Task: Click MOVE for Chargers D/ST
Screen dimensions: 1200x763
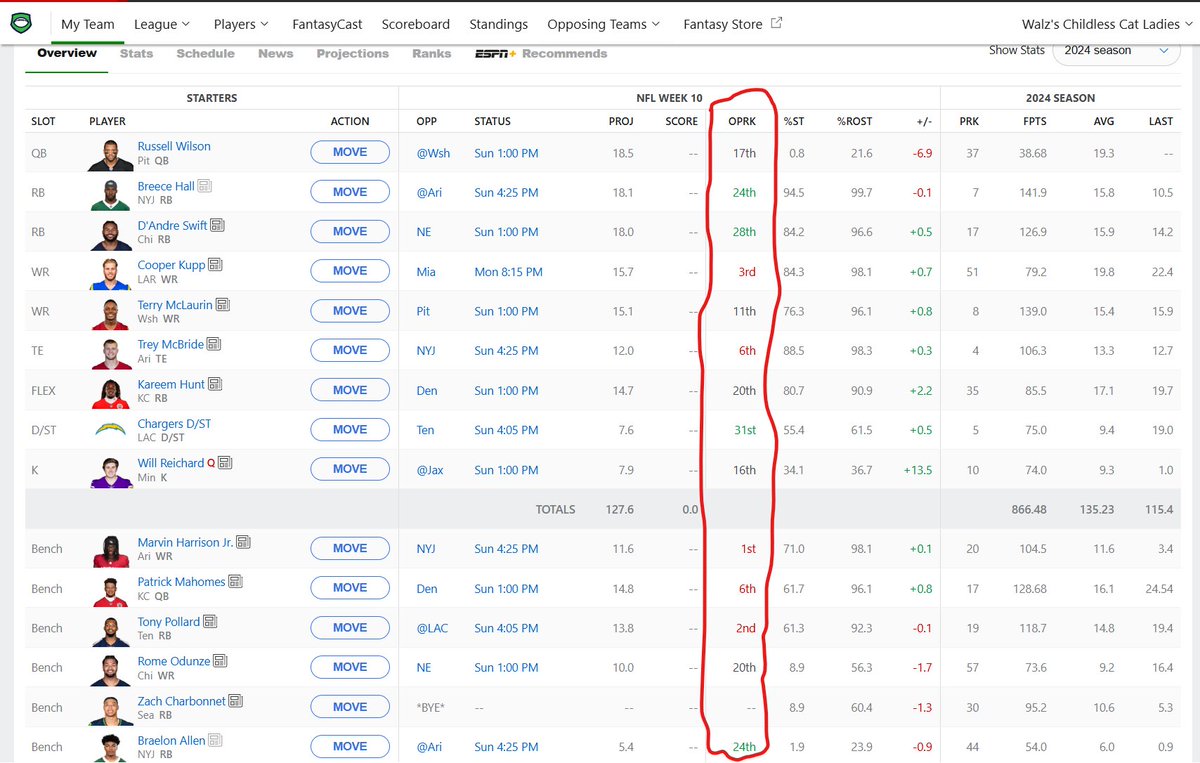Action: 350,429
